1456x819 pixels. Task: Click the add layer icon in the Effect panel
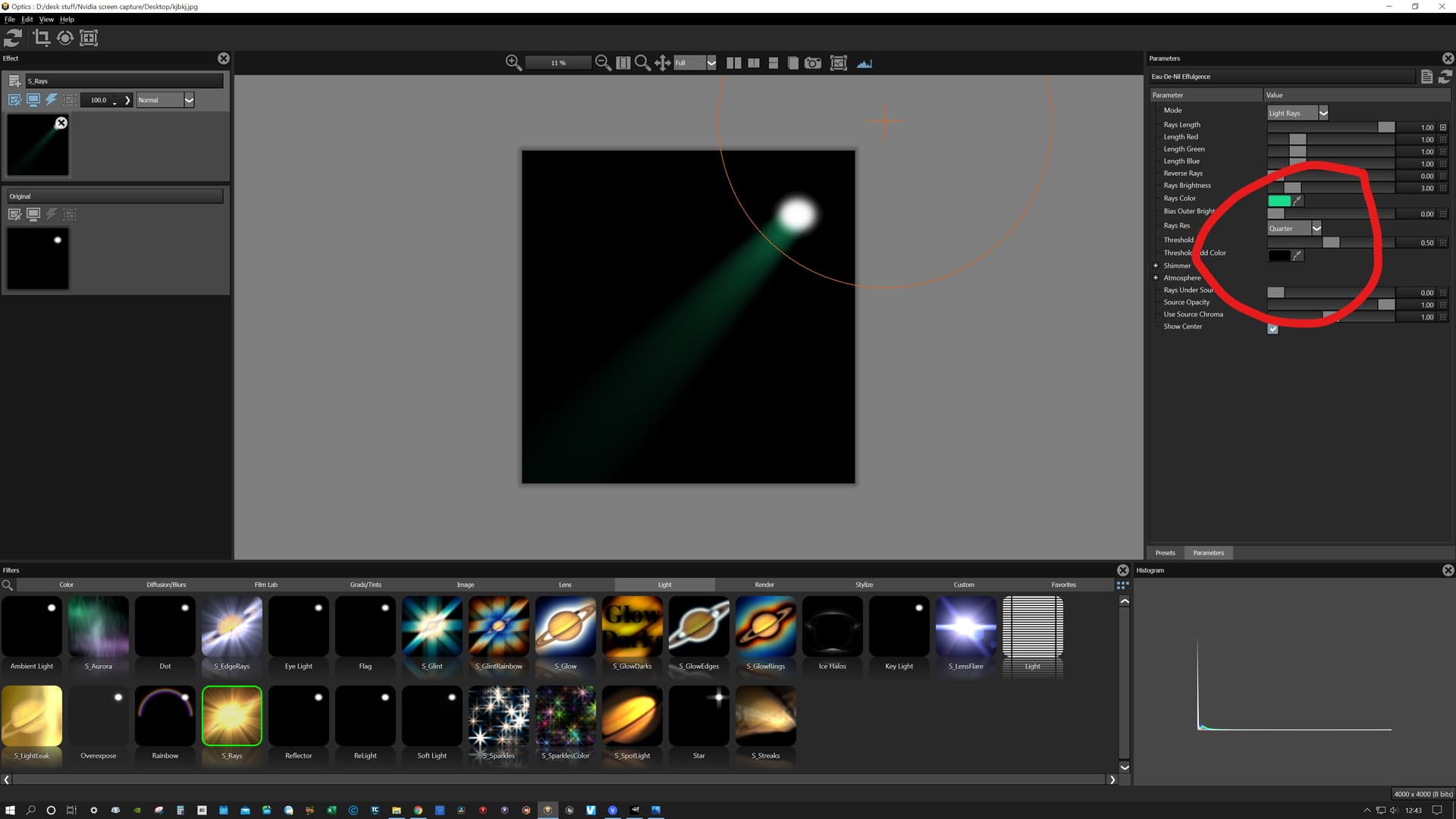[13, 80]
